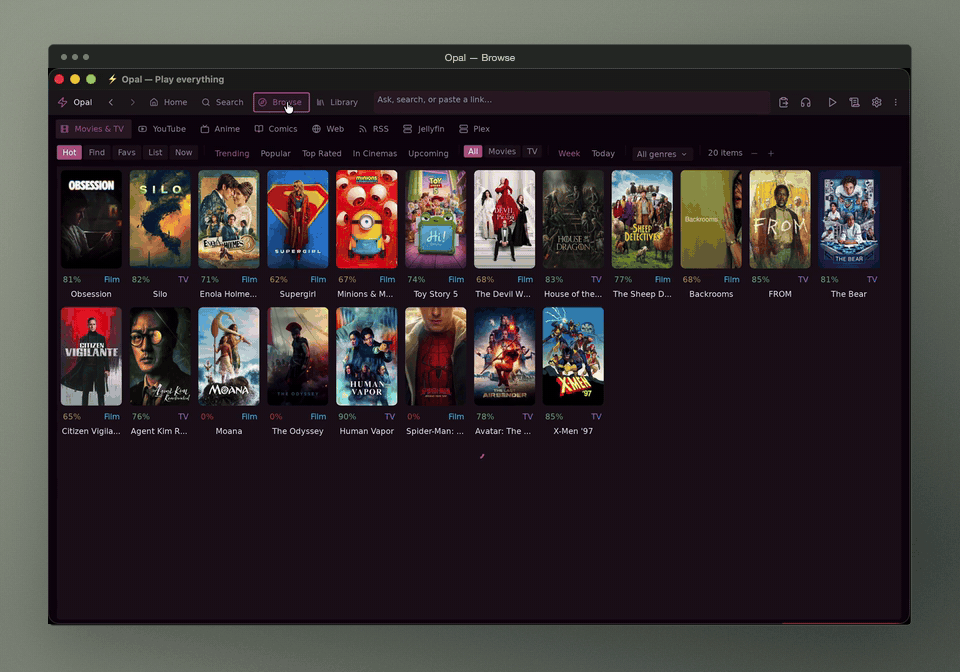Select the Movies & TV source
This screenshot has width=960, height=672.
92,129
